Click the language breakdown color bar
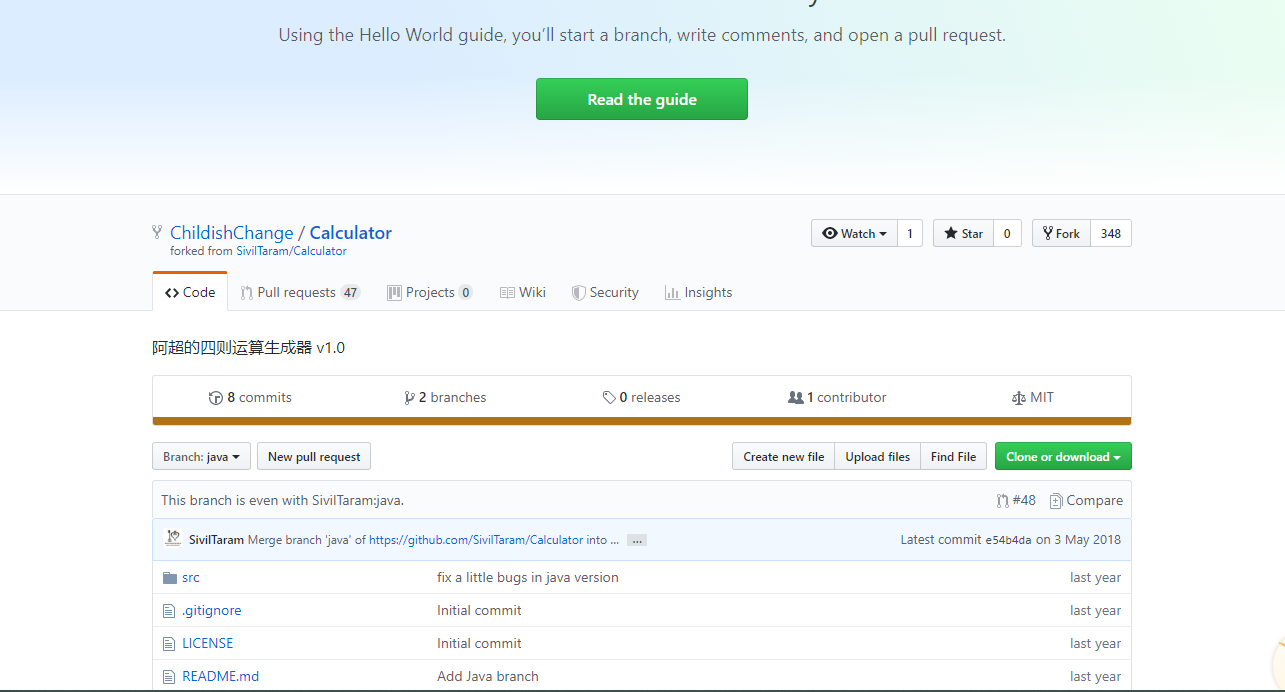This screenshot has width=1285, height=692. (x=641, y=421)
